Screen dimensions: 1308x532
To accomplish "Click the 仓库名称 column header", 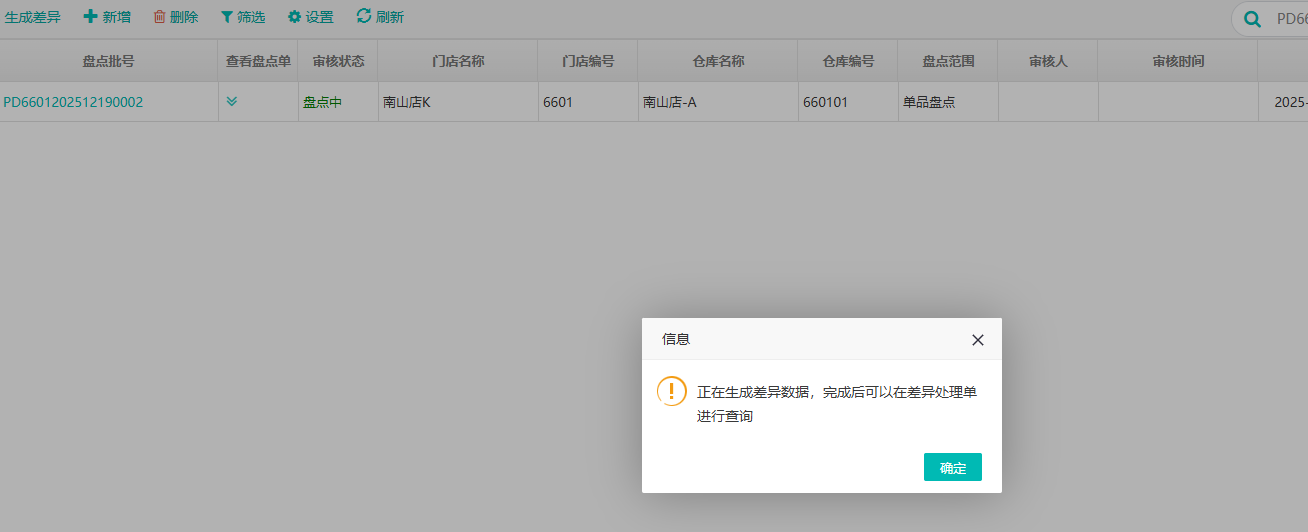I will [718, 61].
